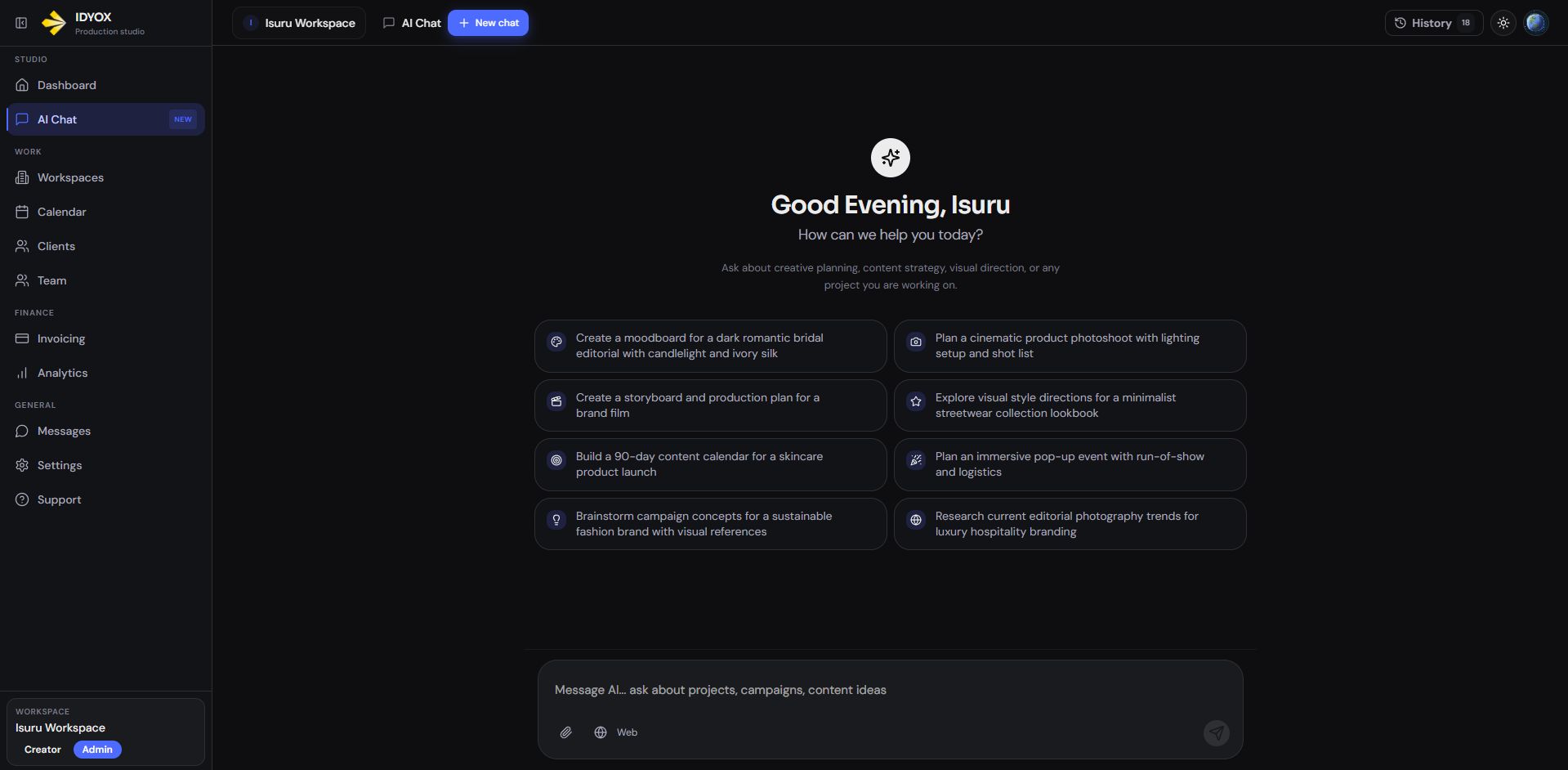The width and height of the screenshot is (1568, 770).
Task: Select AI Chat in the sidebar
Action: (105, 119)
